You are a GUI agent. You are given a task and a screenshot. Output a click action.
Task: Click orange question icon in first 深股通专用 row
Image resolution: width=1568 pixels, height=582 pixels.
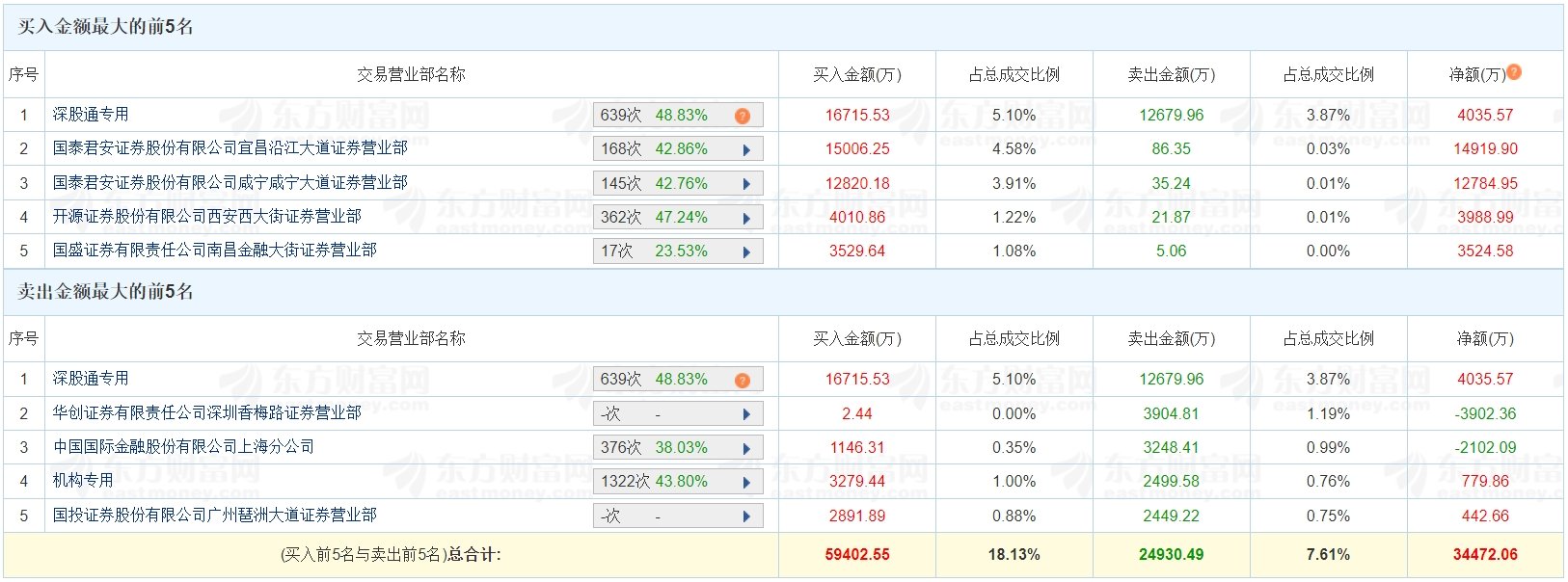[742, 116]
